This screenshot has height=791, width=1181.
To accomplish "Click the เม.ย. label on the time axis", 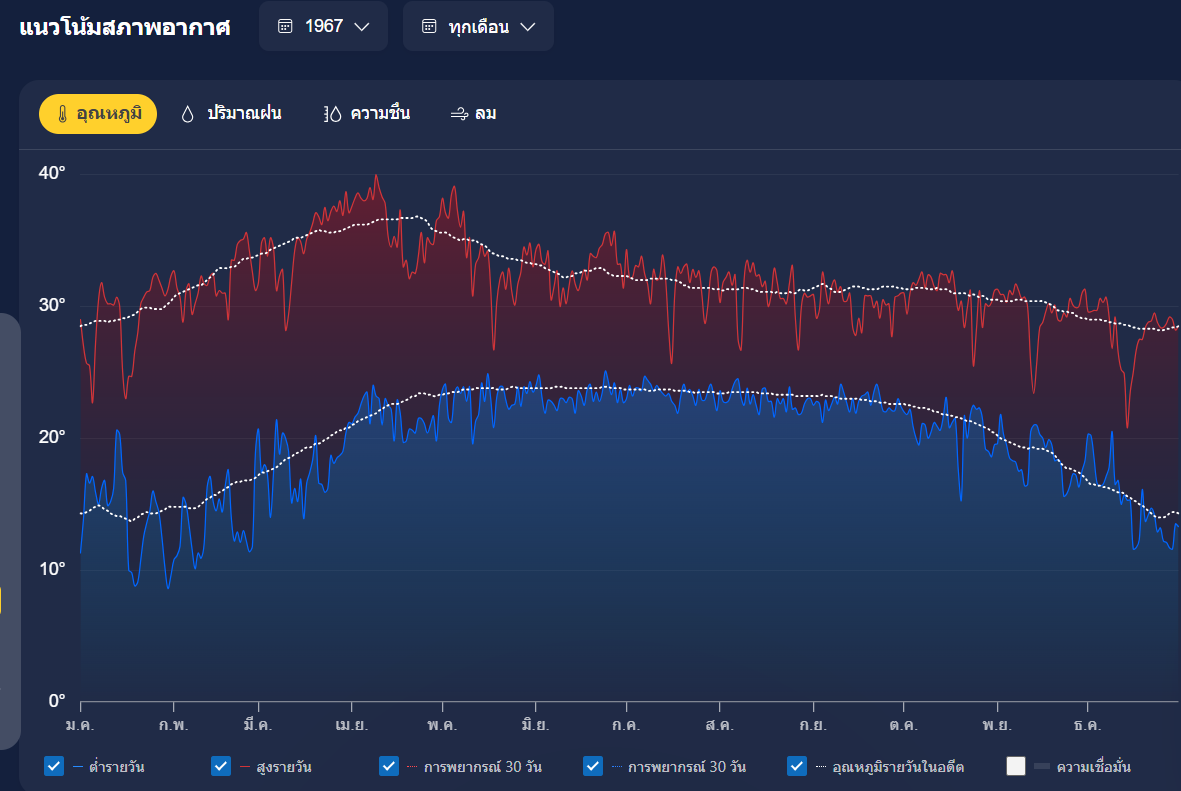I will tap(351, 725).
